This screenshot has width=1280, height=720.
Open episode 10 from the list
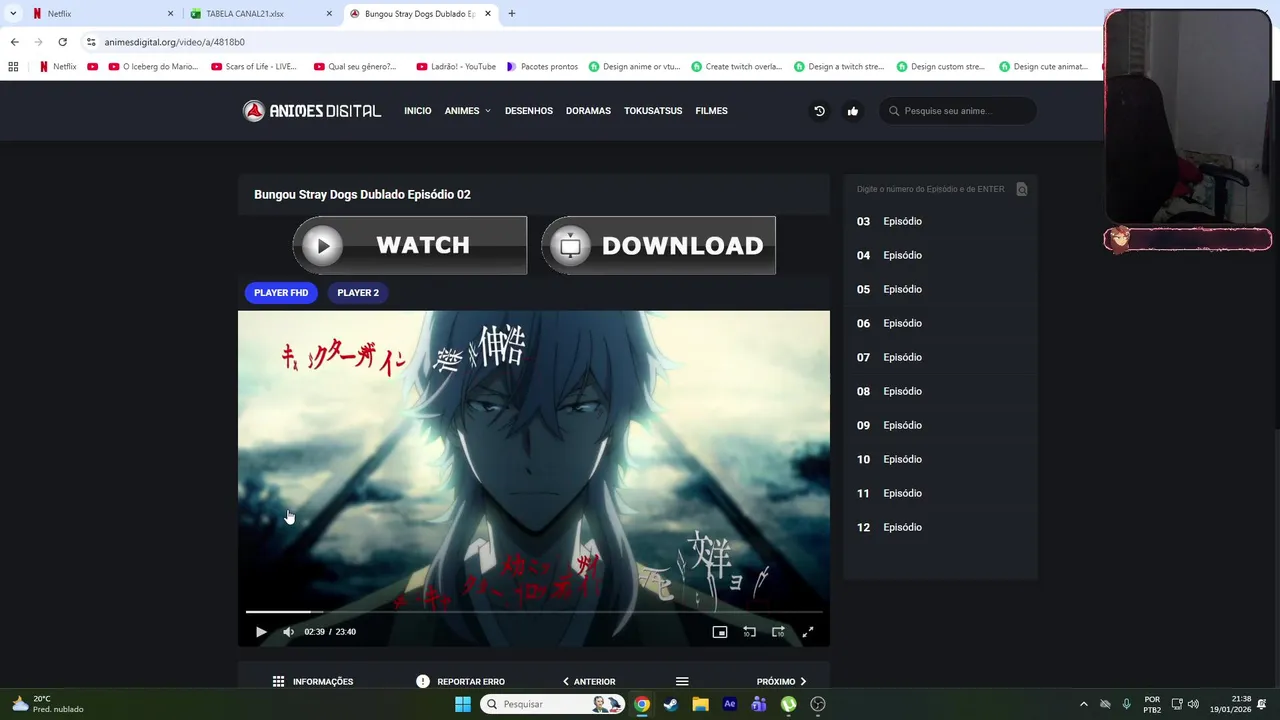pyautogui.click(x=940, y=459)
